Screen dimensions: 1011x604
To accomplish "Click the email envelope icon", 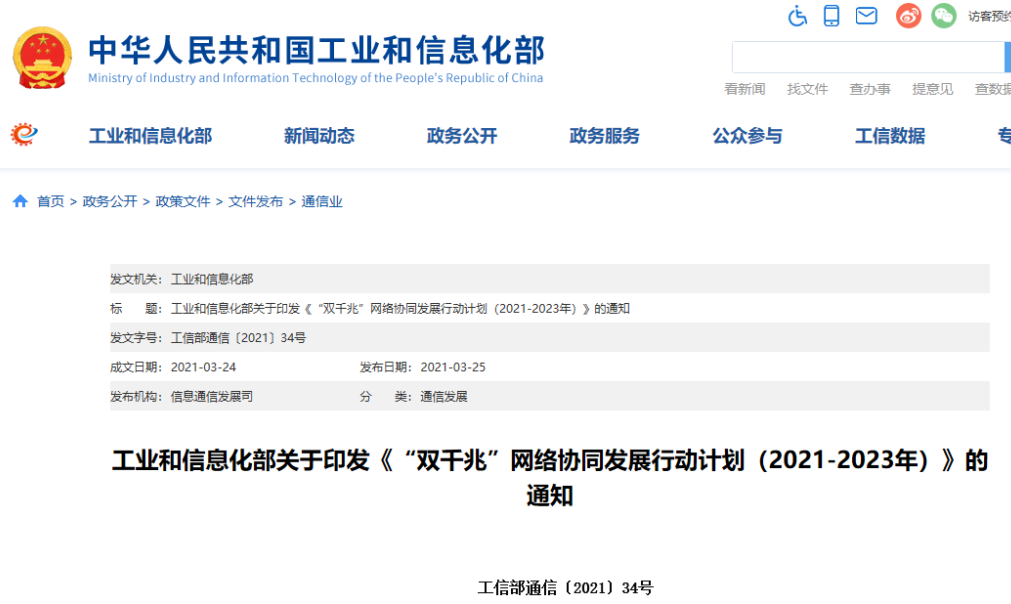I will 866,15.
